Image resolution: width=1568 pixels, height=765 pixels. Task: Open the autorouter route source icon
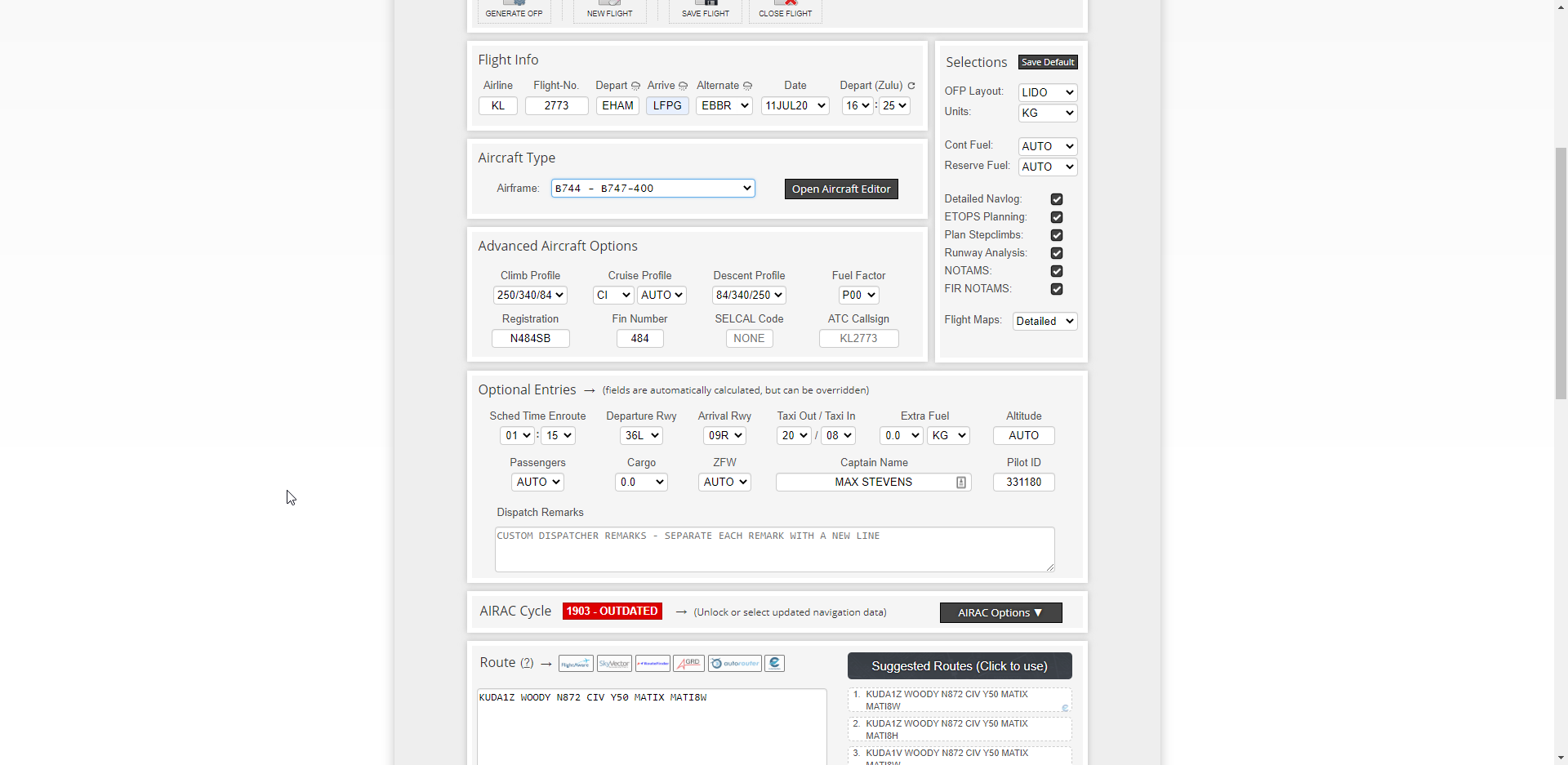[x=734, y=664]
